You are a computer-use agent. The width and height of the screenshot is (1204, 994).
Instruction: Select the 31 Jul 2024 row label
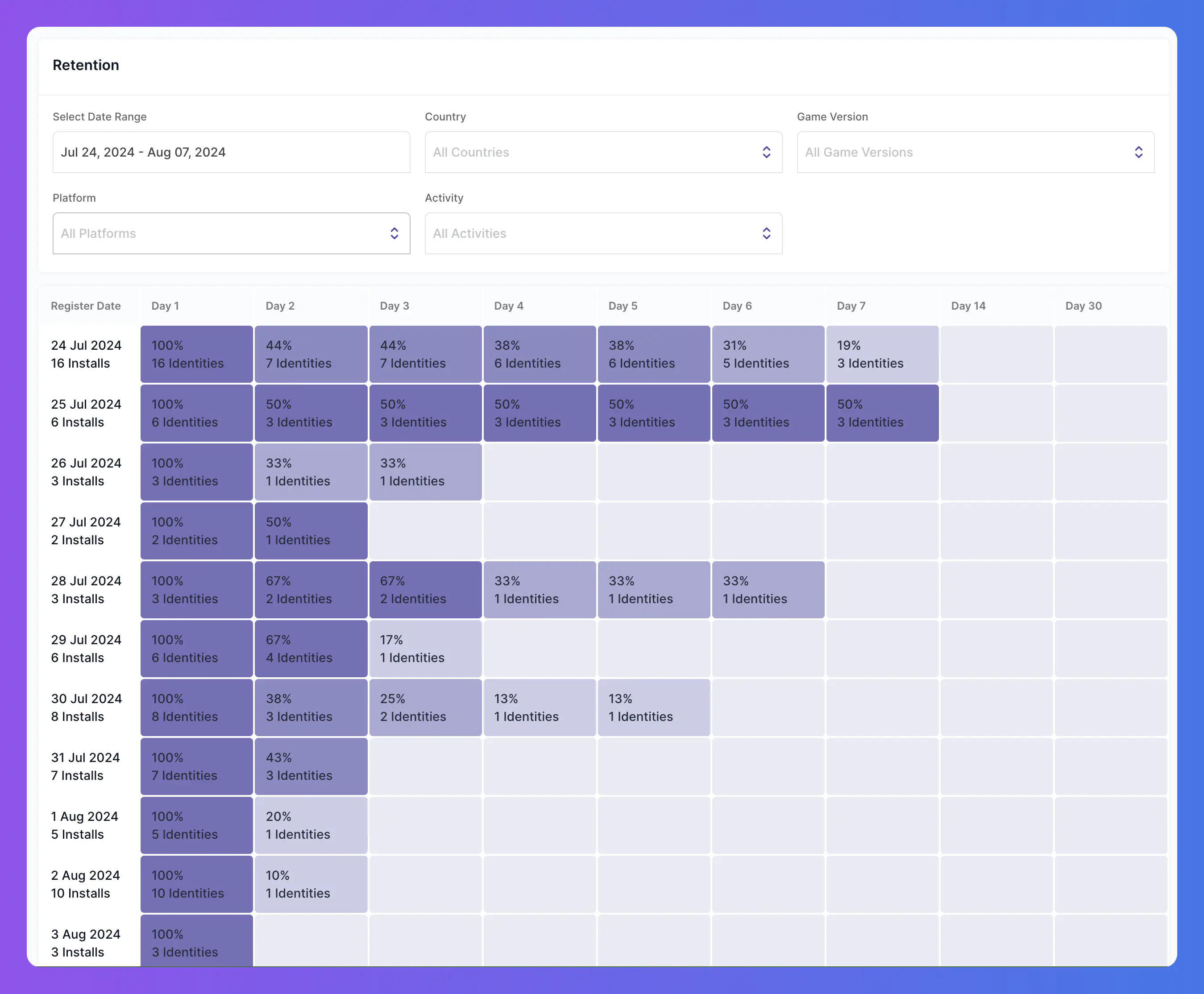coord(85,767)
